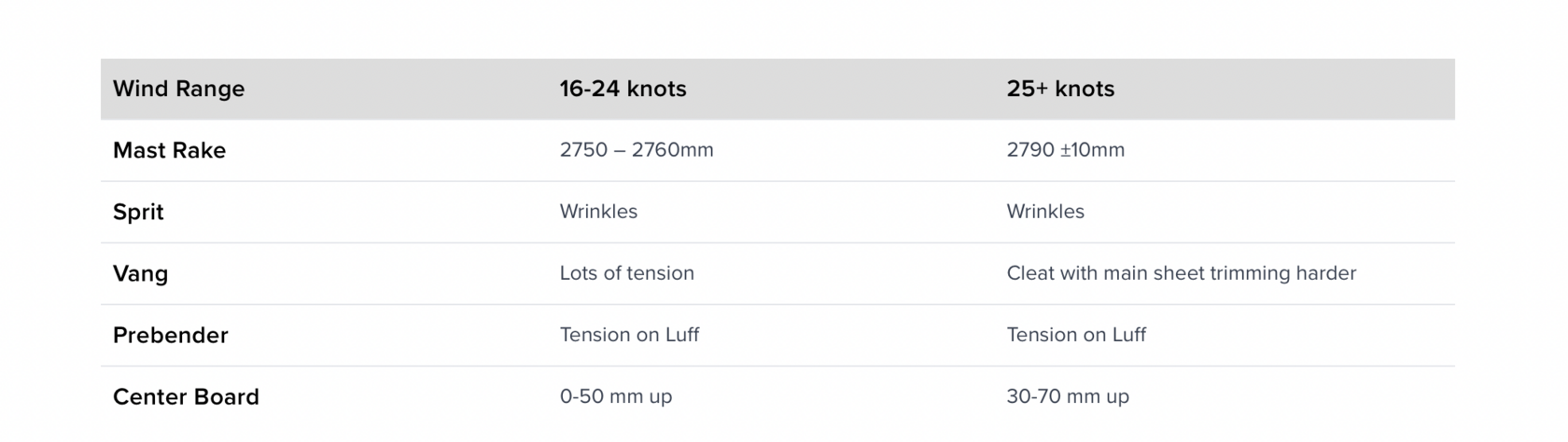Select the 0-50 mm up cell

point(616,396)
